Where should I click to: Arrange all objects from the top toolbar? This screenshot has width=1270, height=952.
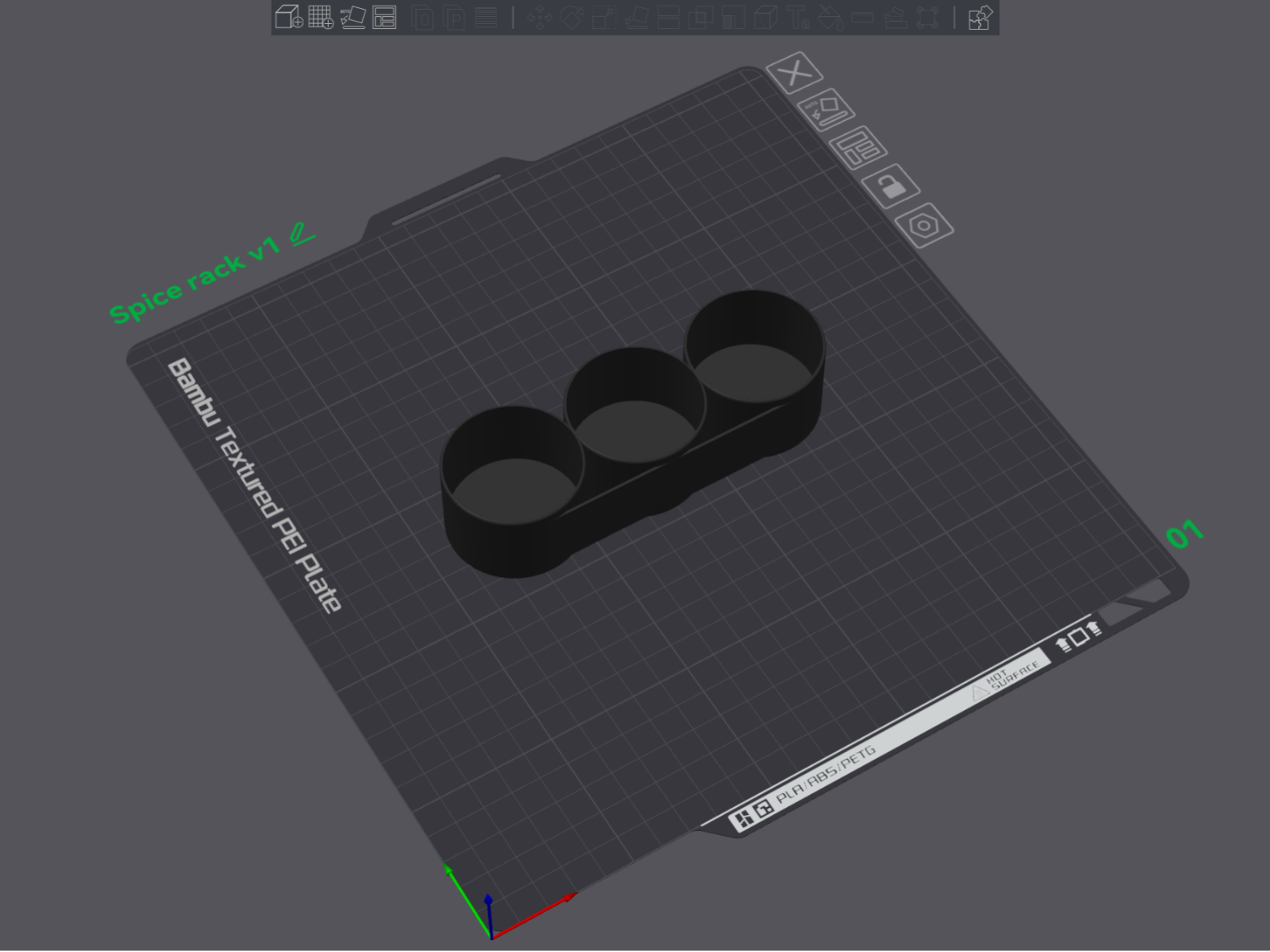point(385,17)
